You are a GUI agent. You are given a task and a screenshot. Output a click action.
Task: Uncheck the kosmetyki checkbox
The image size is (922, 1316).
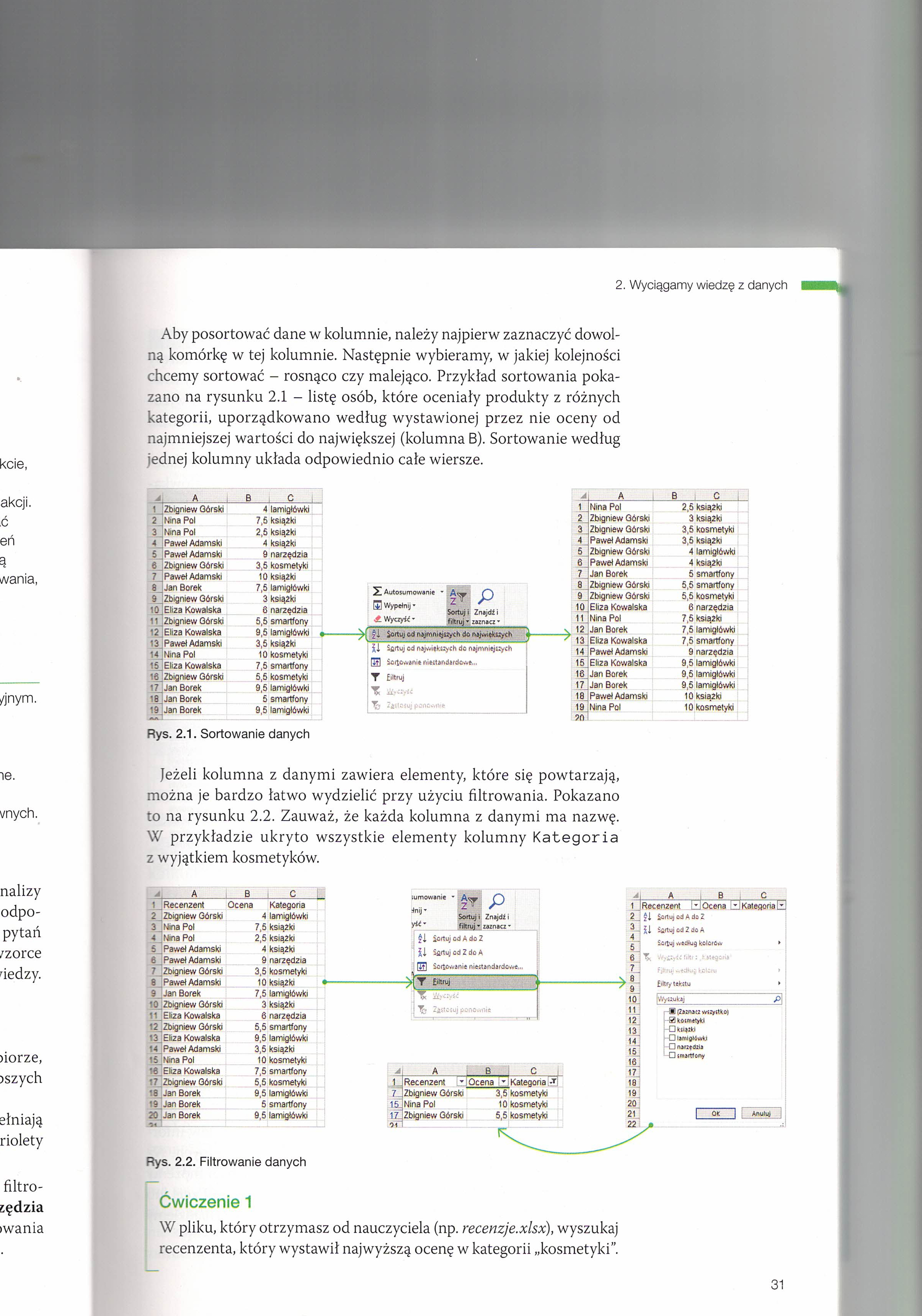tap(673, 1020)
